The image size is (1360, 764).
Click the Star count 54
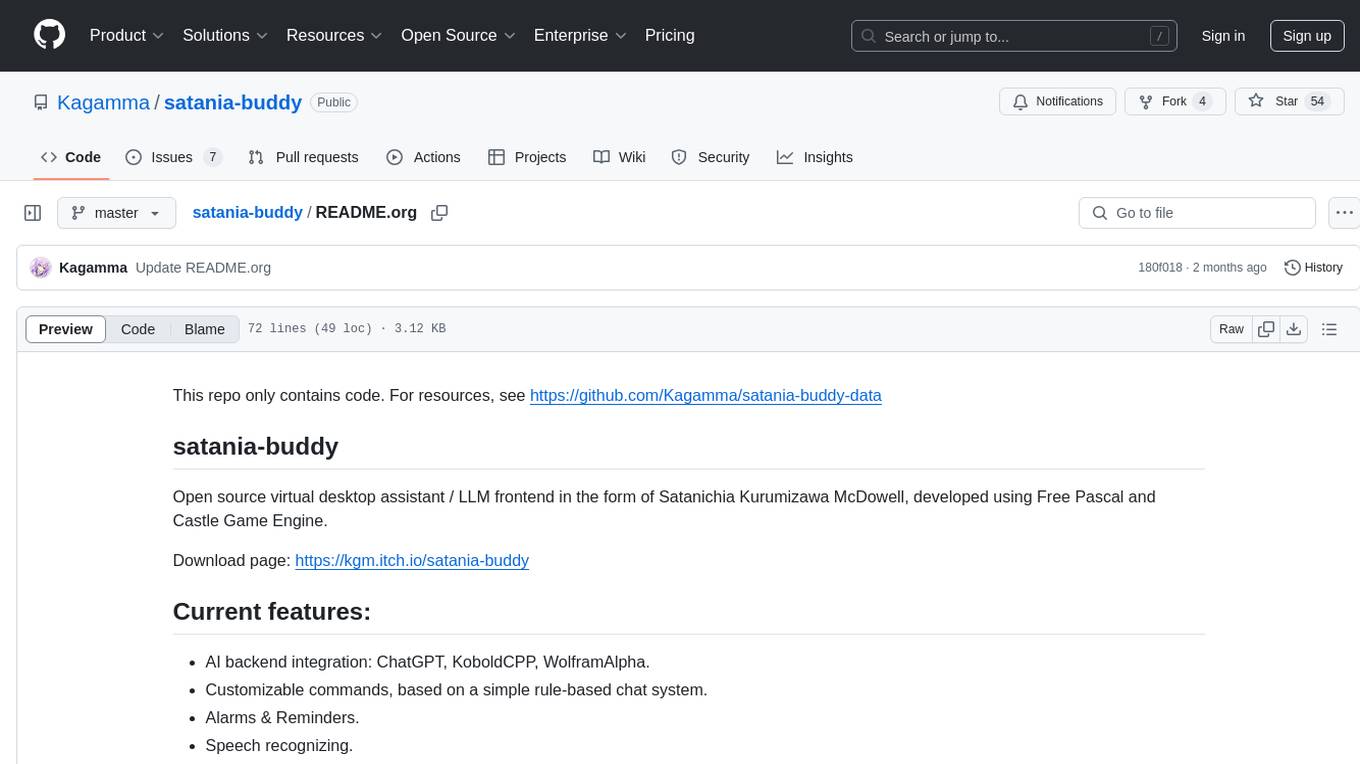pos(1317,101)
